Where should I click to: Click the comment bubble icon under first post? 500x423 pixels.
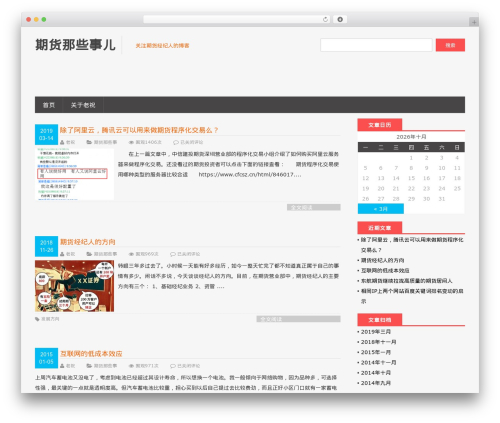coord(176,142)
